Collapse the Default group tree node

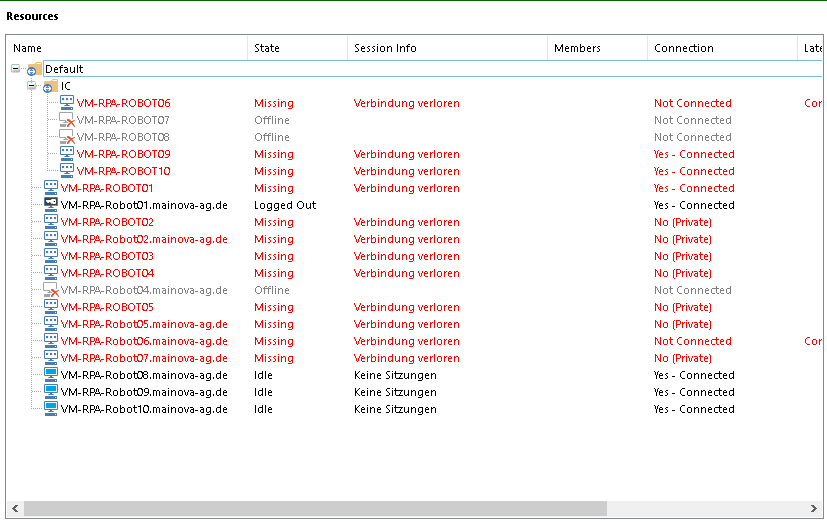16,69
